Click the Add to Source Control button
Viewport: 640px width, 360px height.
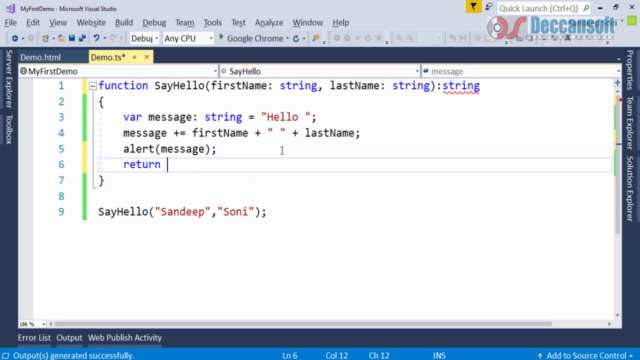tap(586, 356)
